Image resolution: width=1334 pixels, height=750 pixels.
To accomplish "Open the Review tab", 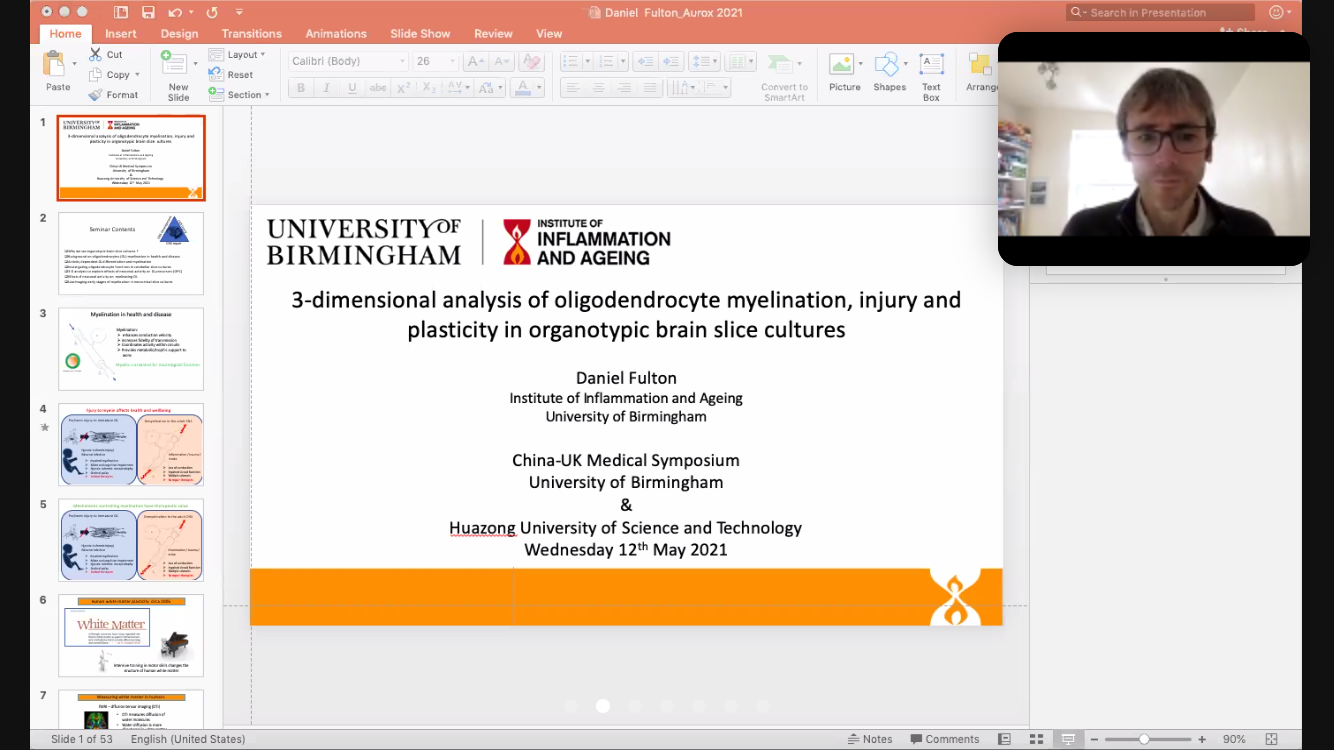I will click(493, 33).
